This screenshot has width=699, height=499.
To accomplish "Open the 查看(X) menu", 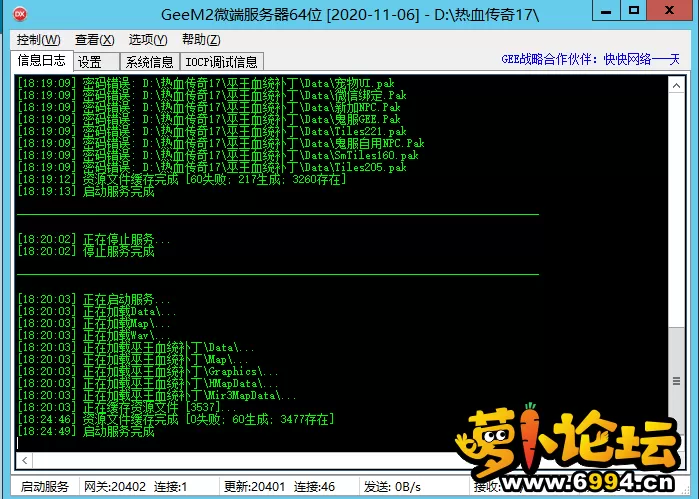I will 95,40.
